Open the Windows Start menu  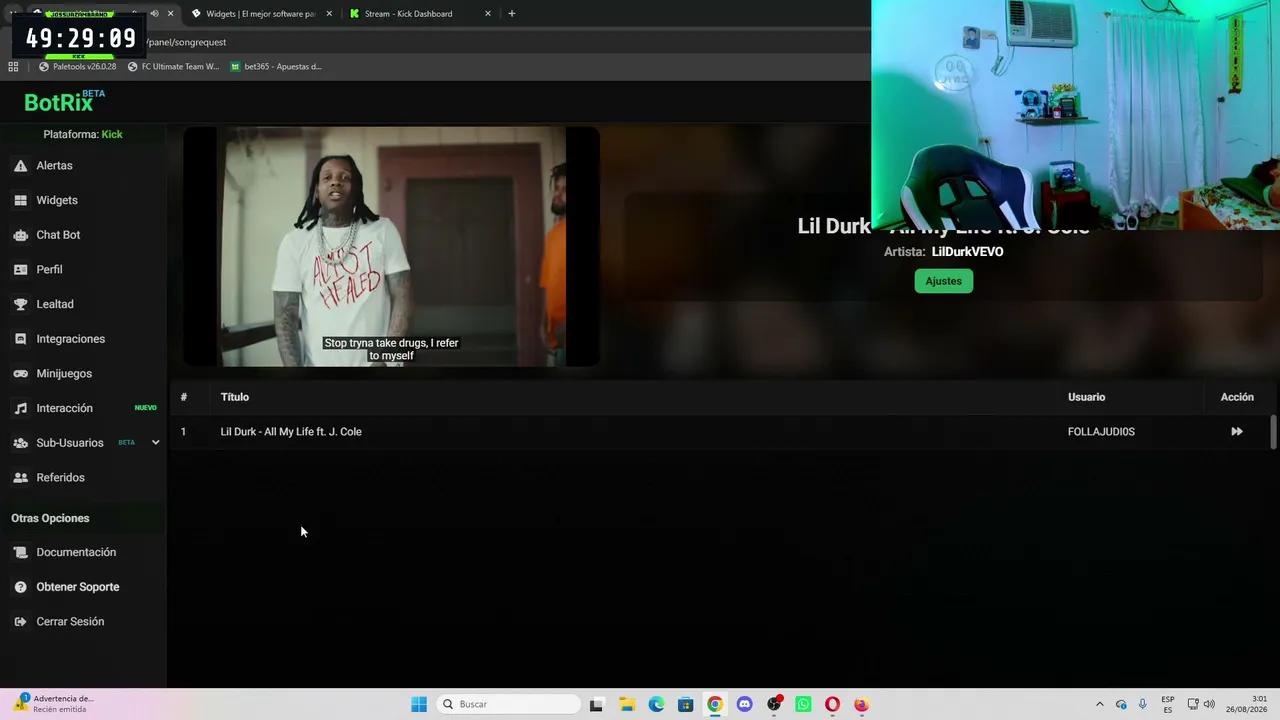click(419, 704)
